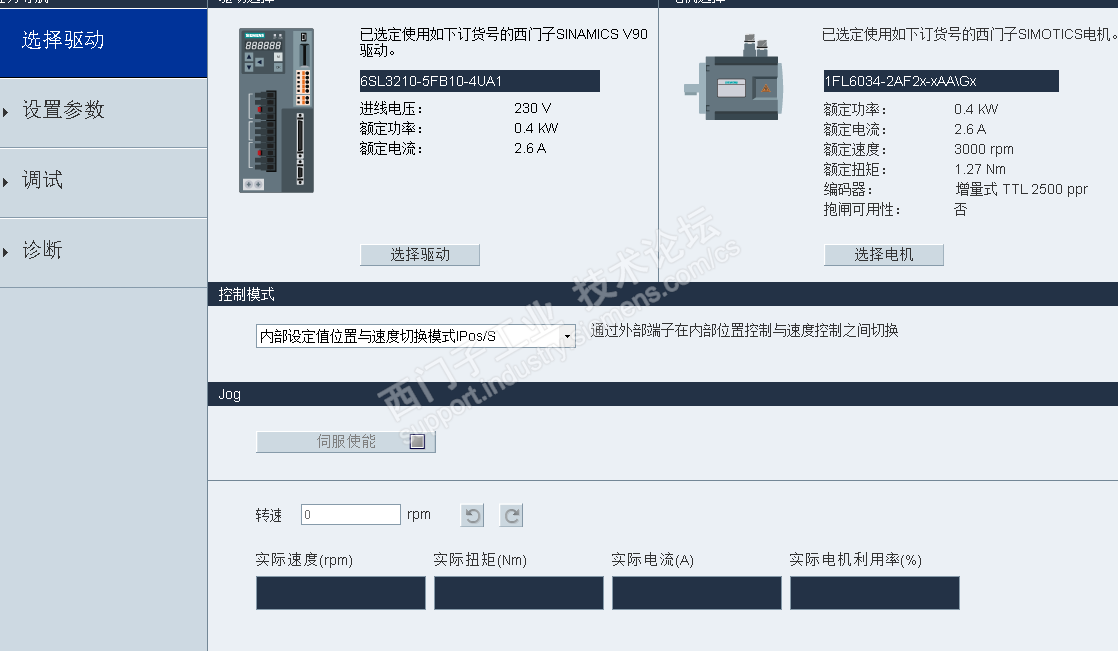Click the 控制模式 section header
Image resolution: width=1118 pixels, height=651 pixels.
click(662, 294)
